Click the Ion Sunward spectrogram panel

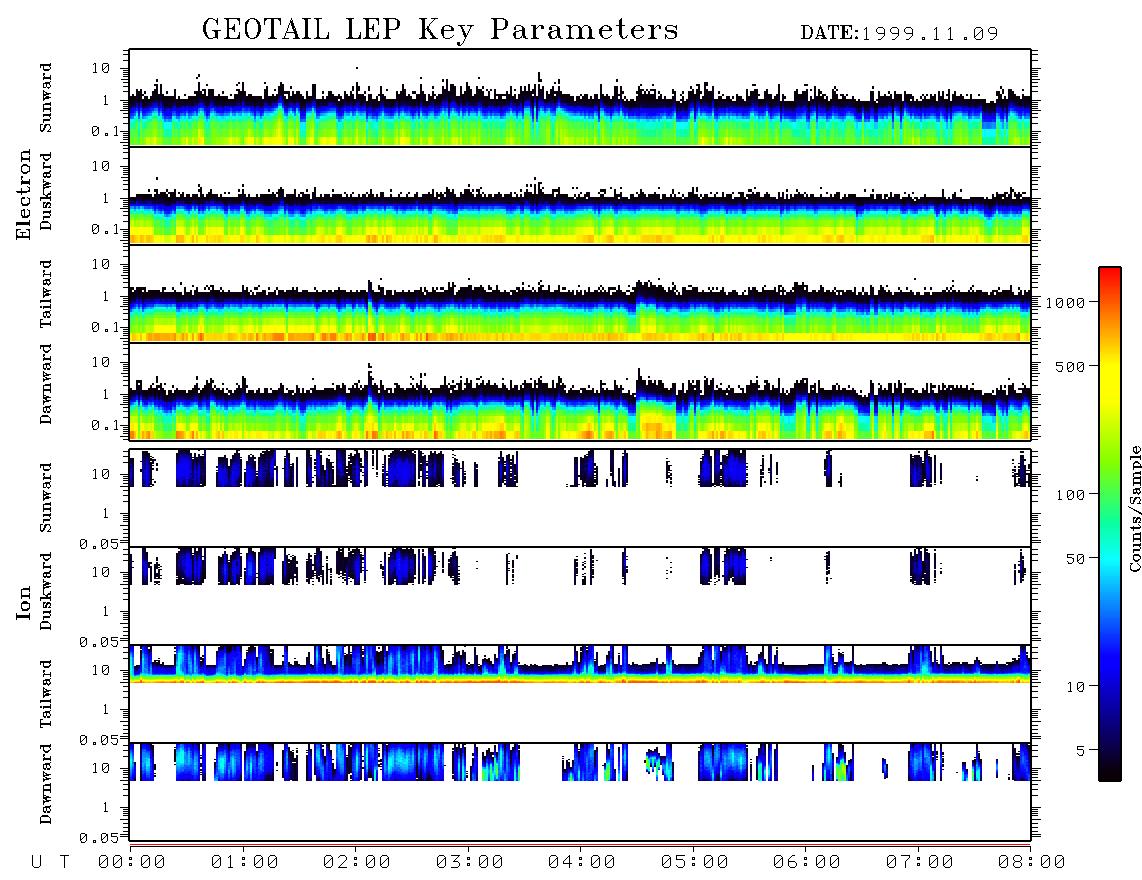coord(580,498)
